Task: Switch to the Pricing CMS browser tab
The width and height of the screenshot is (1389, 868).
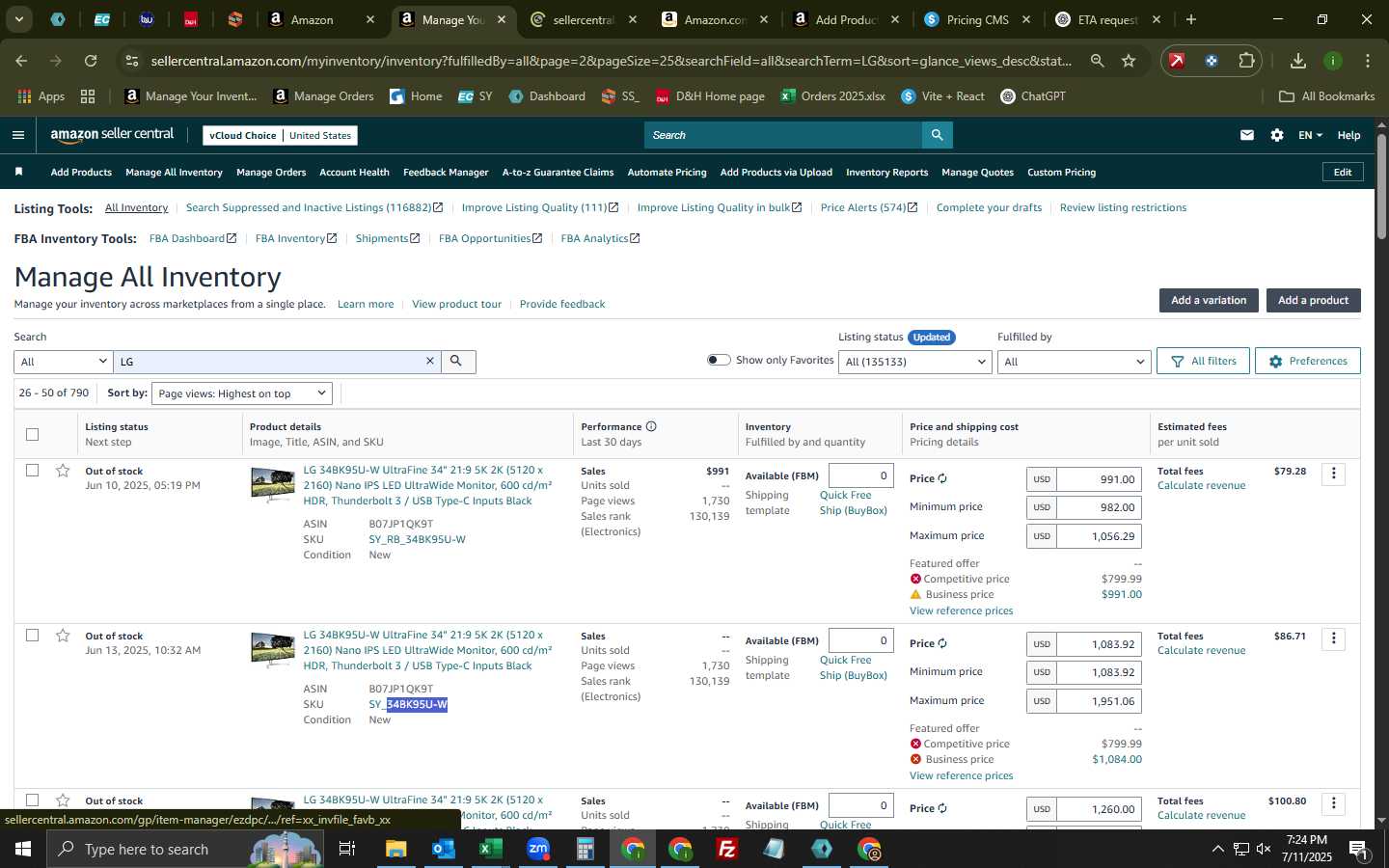Action: [x=977, y=19]
